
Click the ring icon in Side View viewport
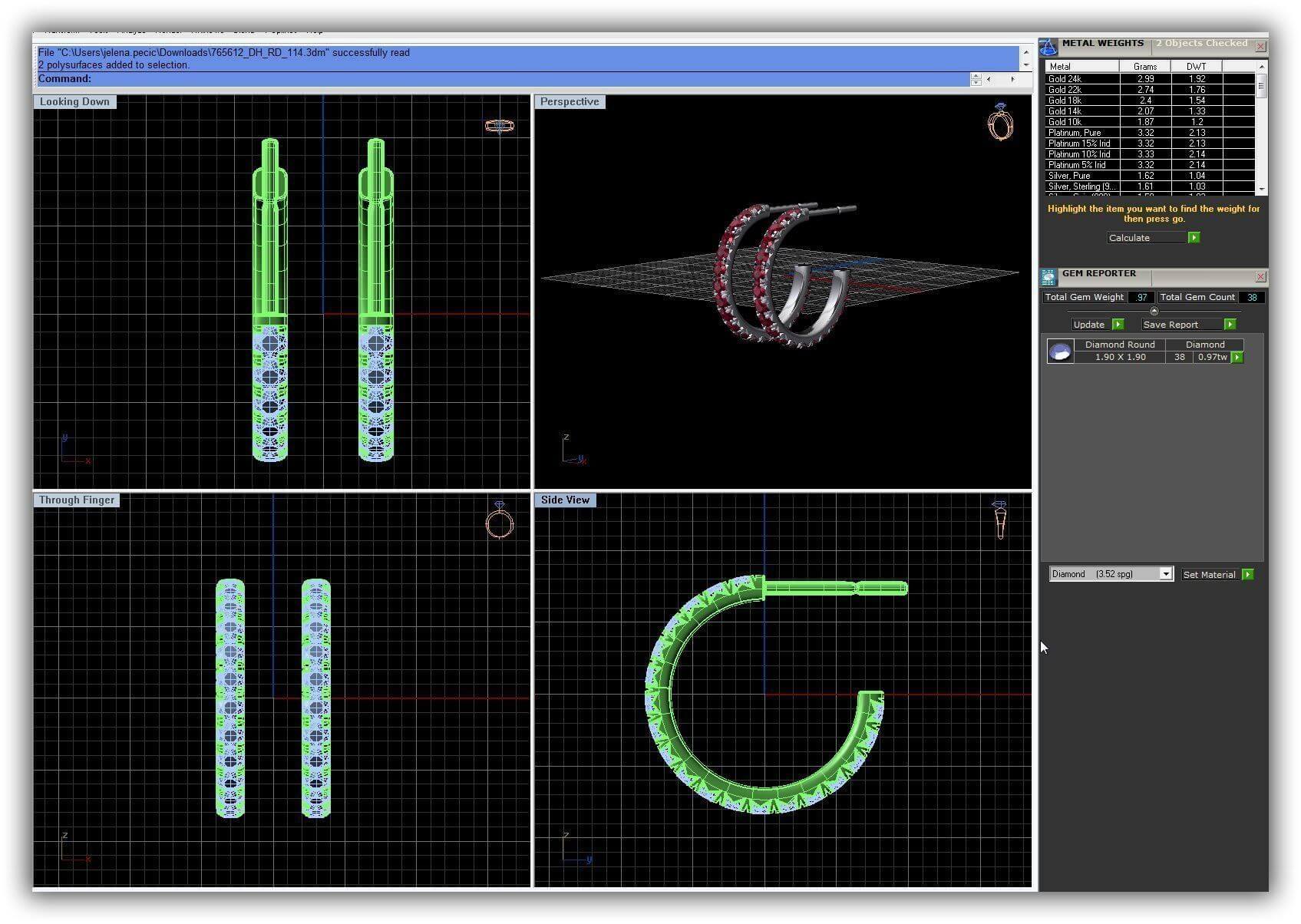(999, 520)
